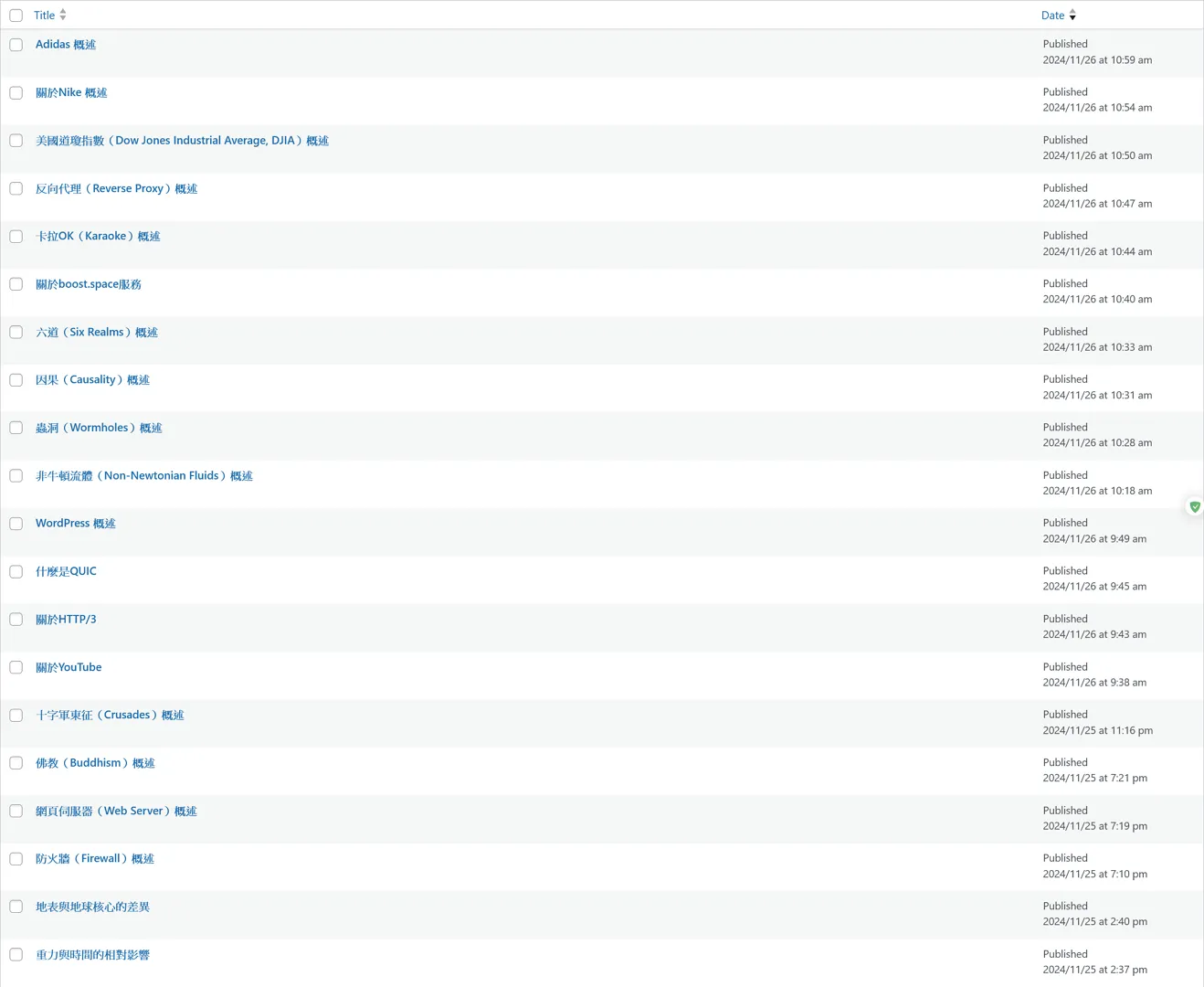The image size is (1204, 987).
Task: Toggle the select-all checkbox beside Title
Action: click(x=16, y=16)
